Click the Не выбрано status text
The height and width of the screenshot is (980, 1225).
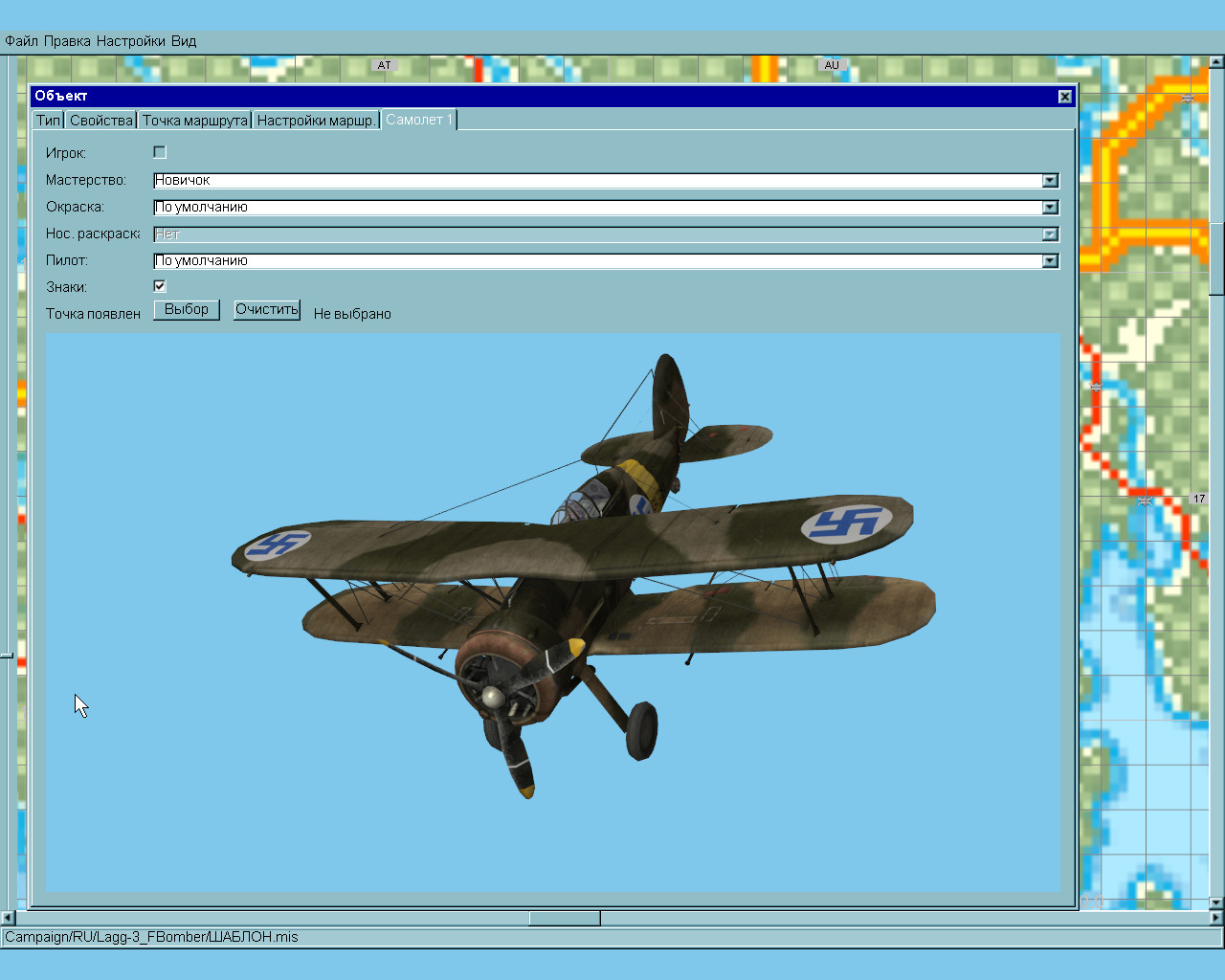coord(352,314)
